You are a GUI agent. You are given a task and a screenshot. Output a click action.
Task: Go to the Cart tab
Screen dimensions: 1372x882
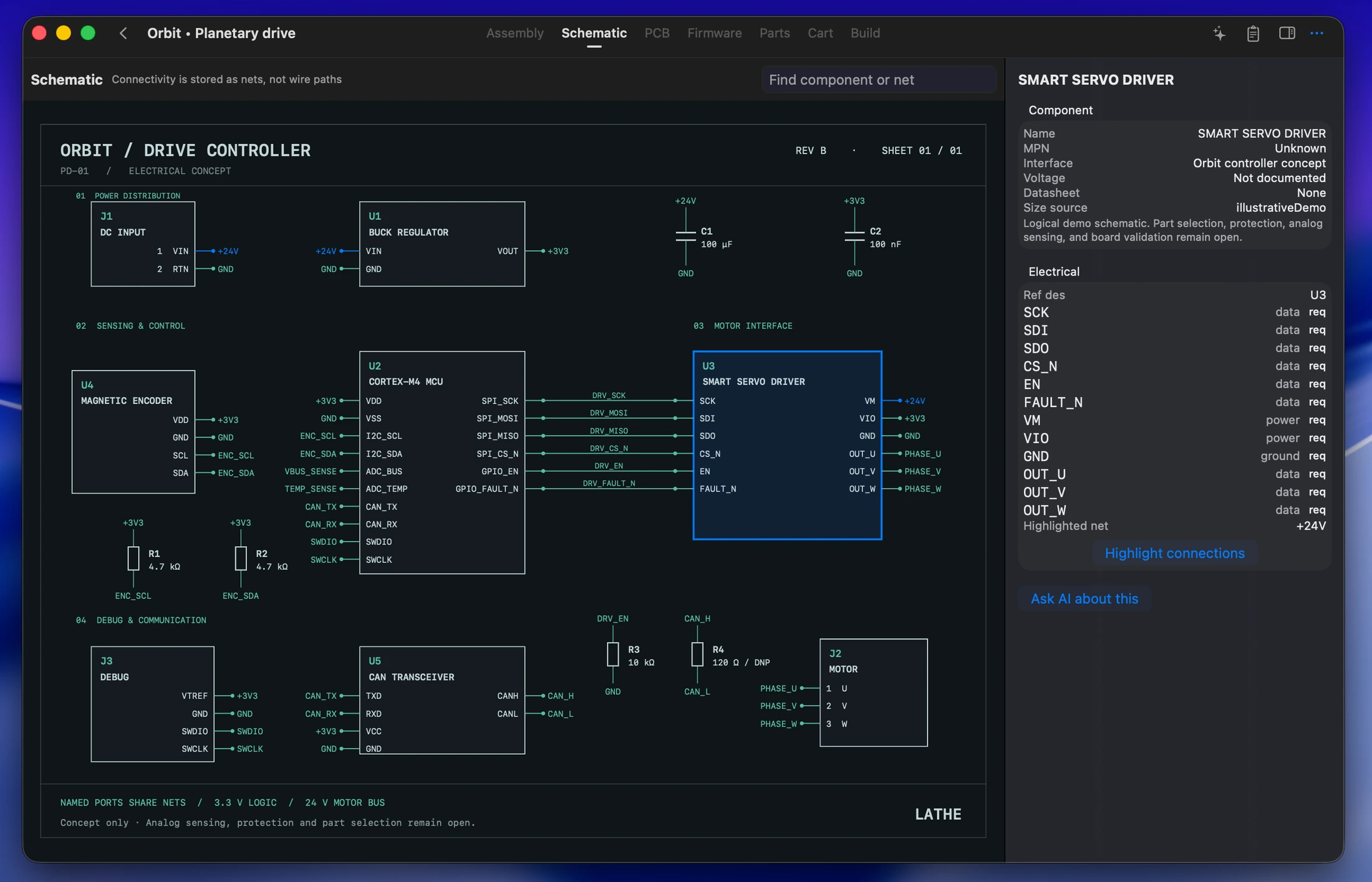[820, 33]
